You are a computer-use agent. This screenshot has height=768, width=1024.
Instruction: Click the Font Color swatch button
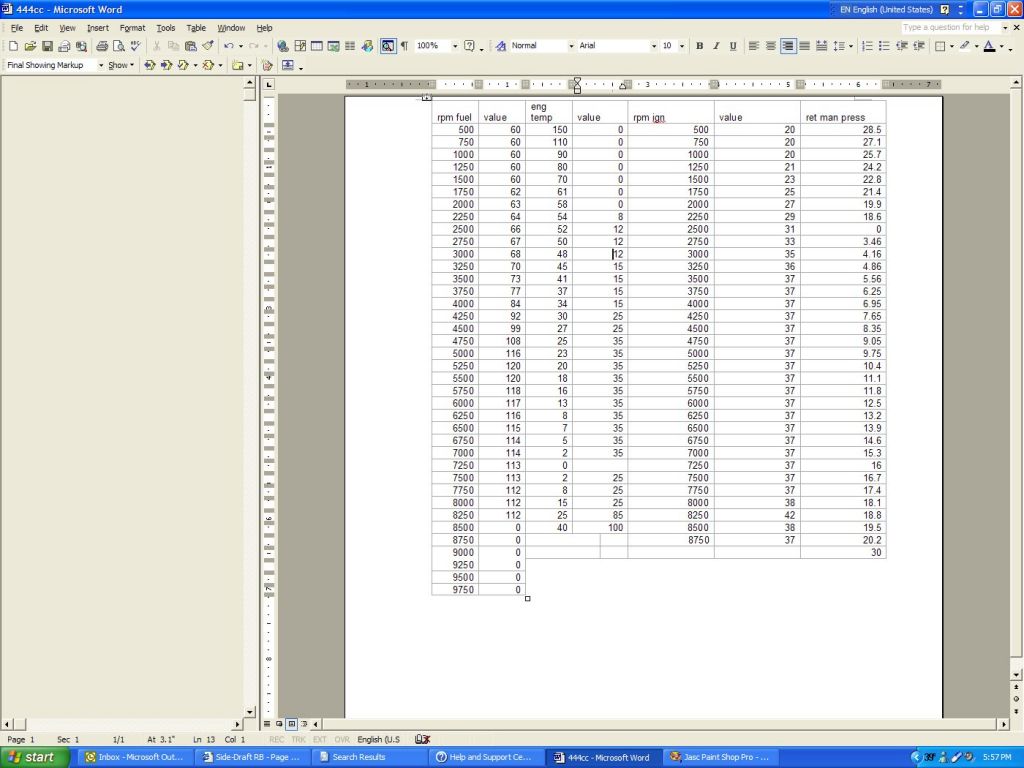[x=989, y=46]
